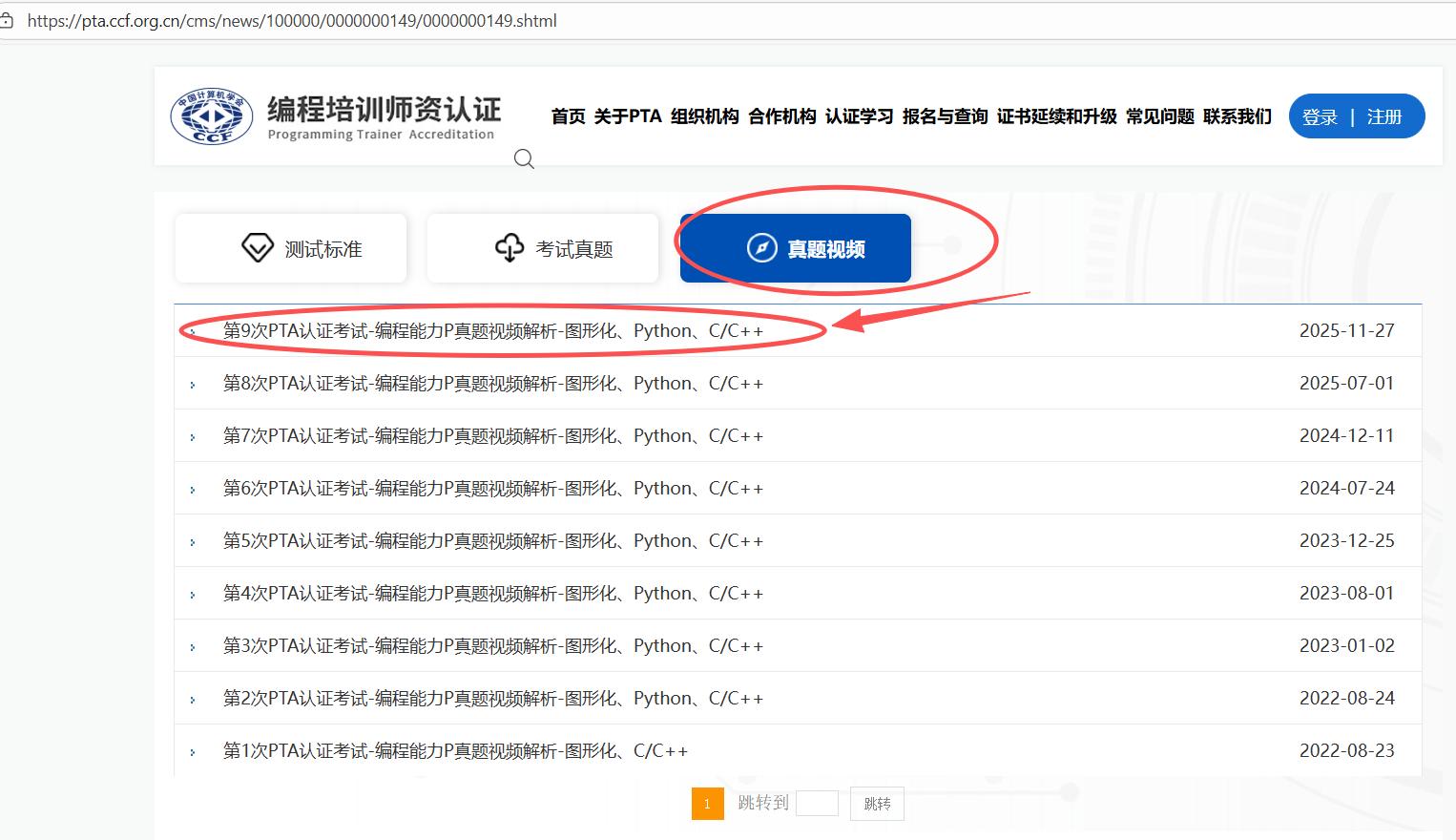The image size is (1456, 840).
Task: Click the 注册 register button
Action: tap(1383, 116)
